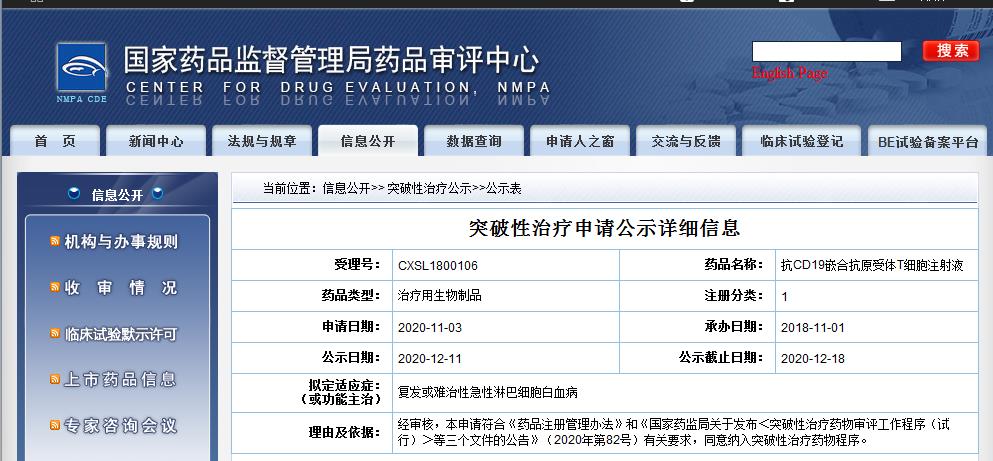Focus the search text field
Image resolution: width=993 pixels, height=461 pixels.
826,51
